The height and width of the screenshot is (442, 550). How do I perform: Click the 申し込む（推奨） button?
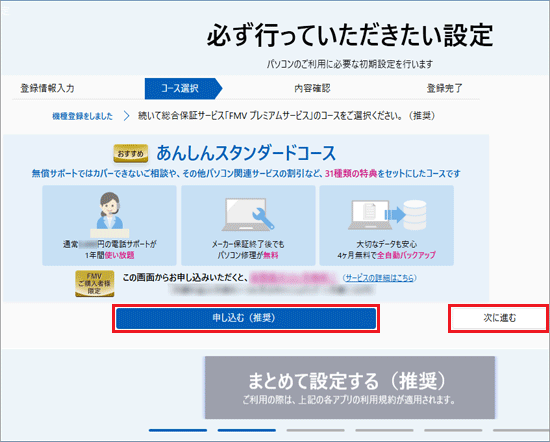(x=246, y=319)
